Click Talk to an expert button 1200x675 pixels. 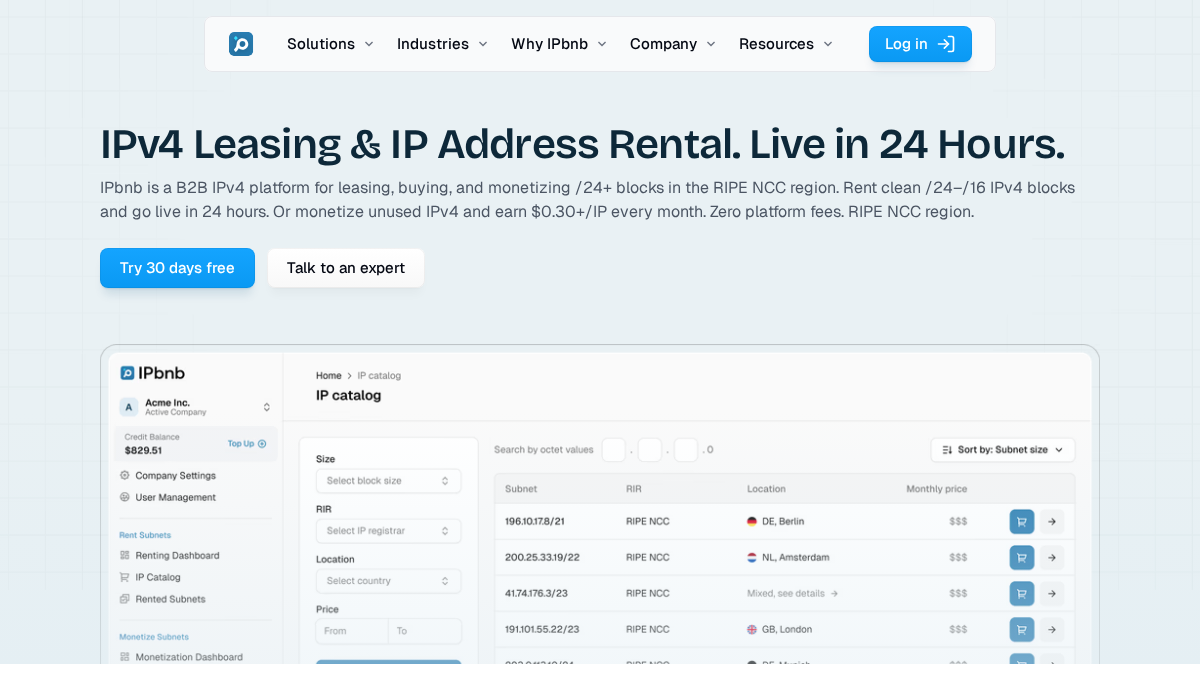346,268
